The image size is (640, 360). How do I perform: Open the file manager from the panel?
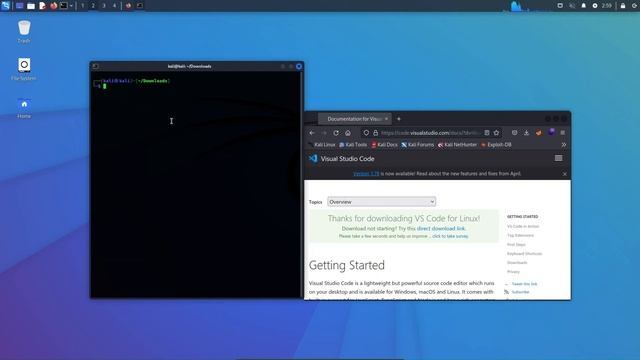point(31,6)
